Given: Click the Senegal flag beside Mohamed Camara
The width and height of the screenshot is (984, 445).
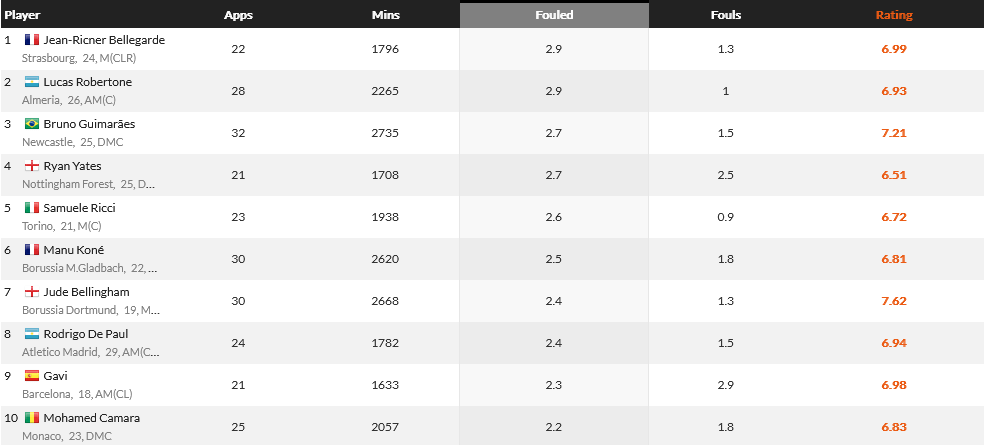Looking at the screenshot, I should coord(31,418).
